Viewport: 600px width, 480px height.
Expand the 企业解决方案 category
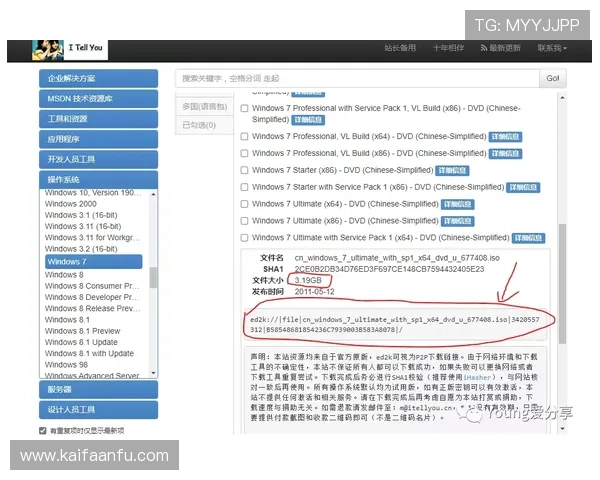pos(98,78)
